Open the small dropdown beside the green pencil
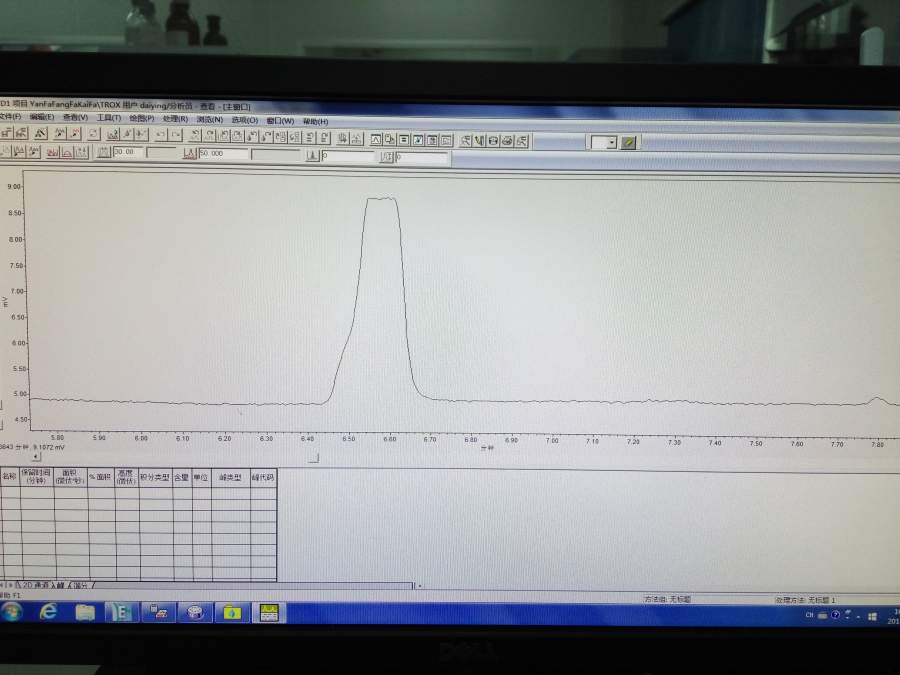This screenshot has width=900, height=675. (x=612, y=142)
